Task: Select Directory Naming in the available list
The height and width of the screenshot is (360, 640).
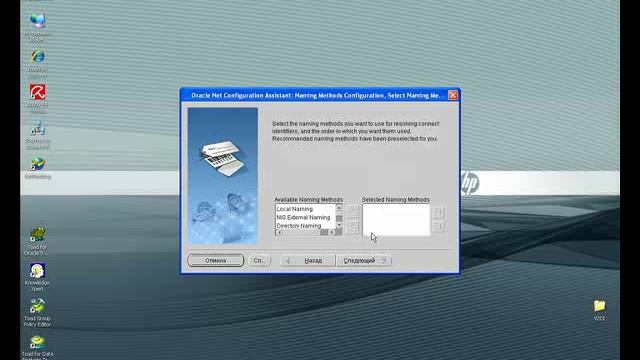Action: click(299, 226)
